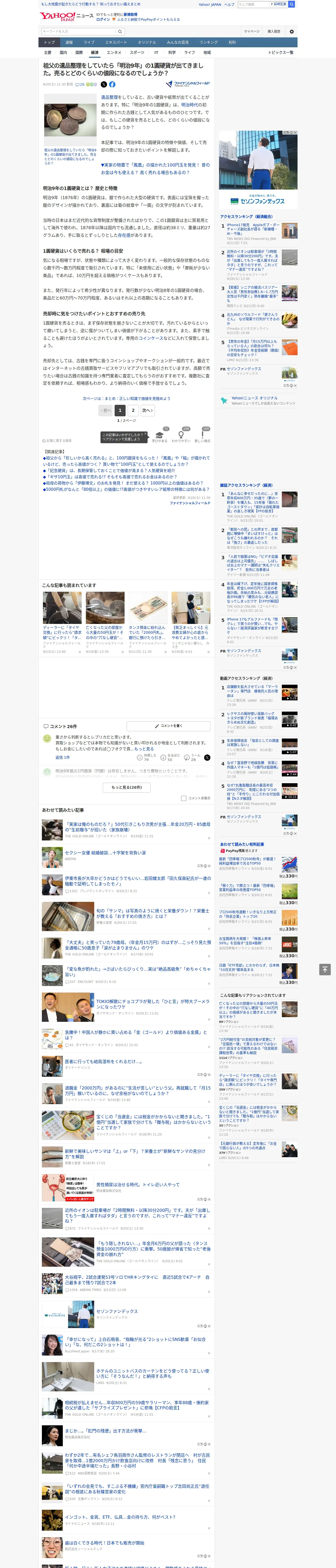Open the TOKIO解散 チョコプラ article link
Image resolution: width=336 pixels, height=1568 pixels.
pyautogui.click(x=153, y=1004)
